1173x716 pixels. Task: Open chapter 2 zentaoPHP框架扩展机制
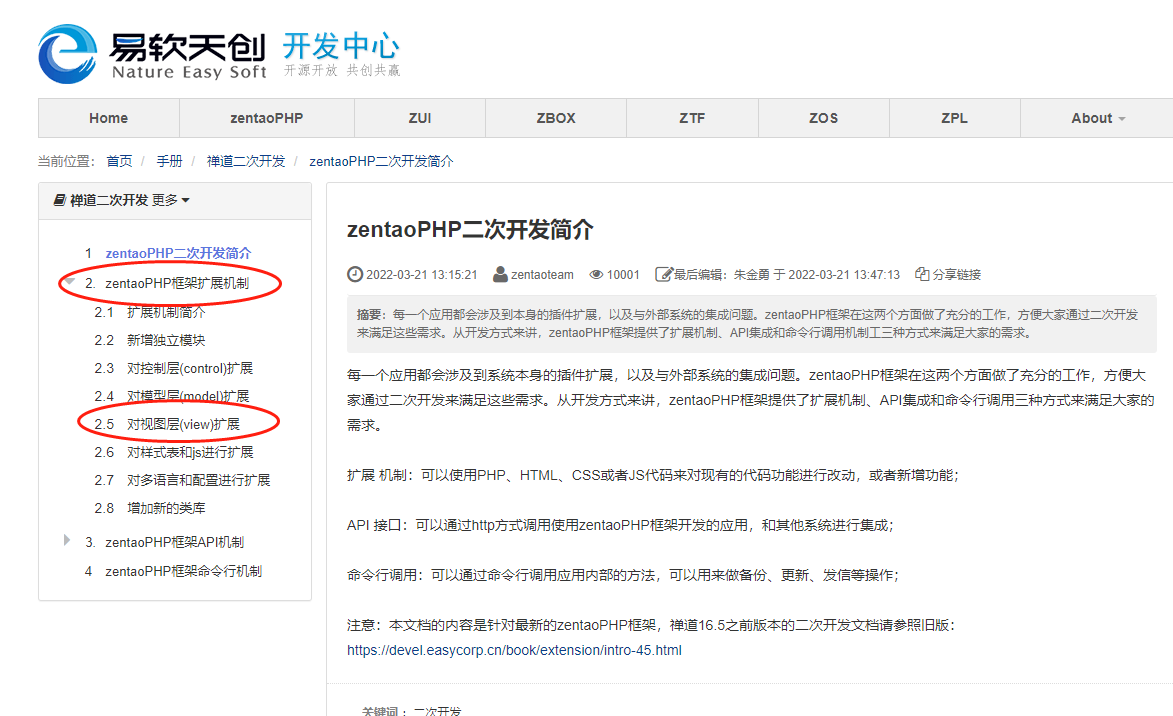point(177,283)
